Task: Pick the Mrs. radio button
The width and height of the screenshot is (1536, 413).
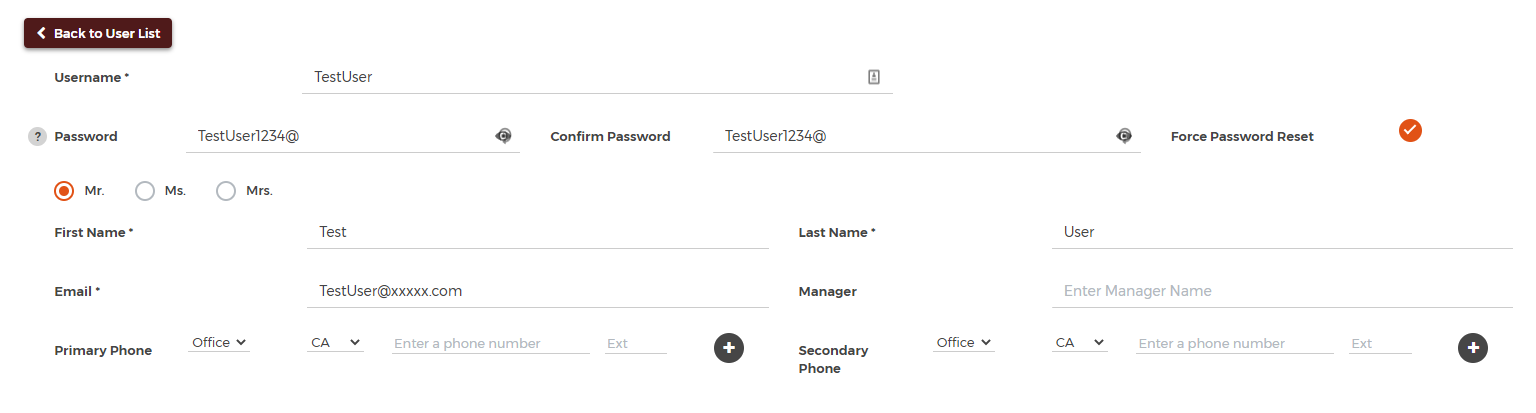Action: point(226,190)
